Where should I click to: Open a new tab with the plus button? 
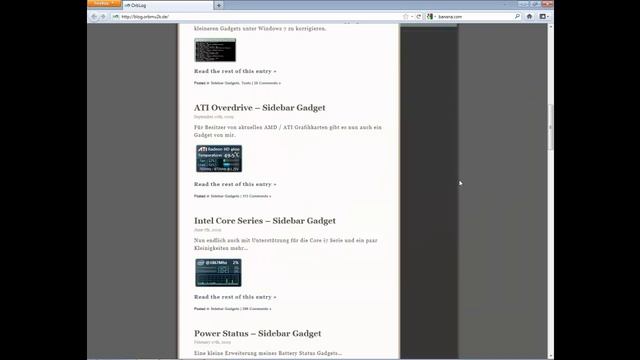pos(219,5)
